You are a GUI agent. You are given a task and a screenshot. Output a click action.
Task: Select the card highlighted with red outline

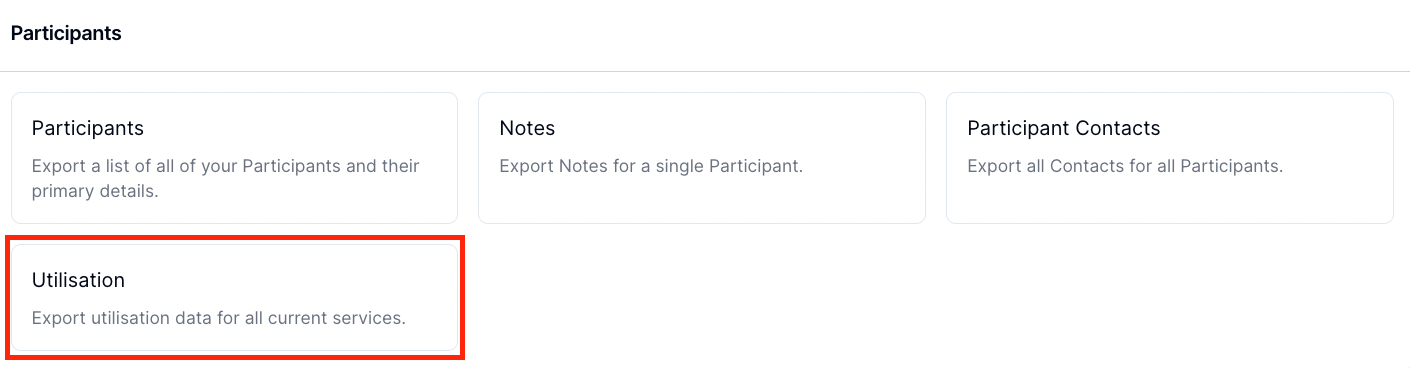234,297
